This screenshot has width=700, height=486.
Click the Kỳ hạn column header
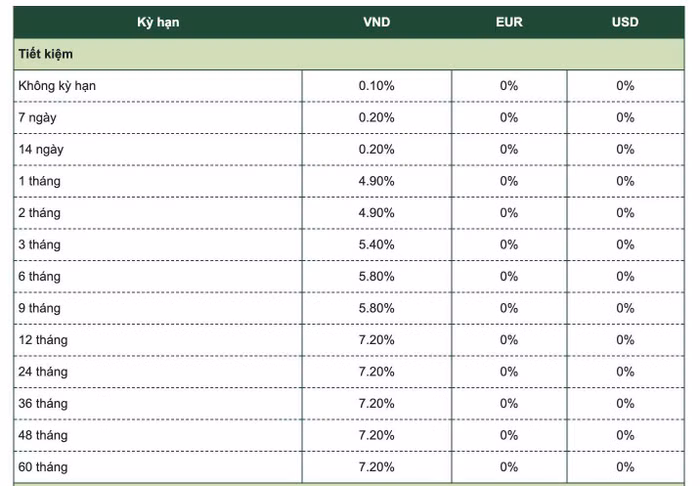click(x=158, y=22)
